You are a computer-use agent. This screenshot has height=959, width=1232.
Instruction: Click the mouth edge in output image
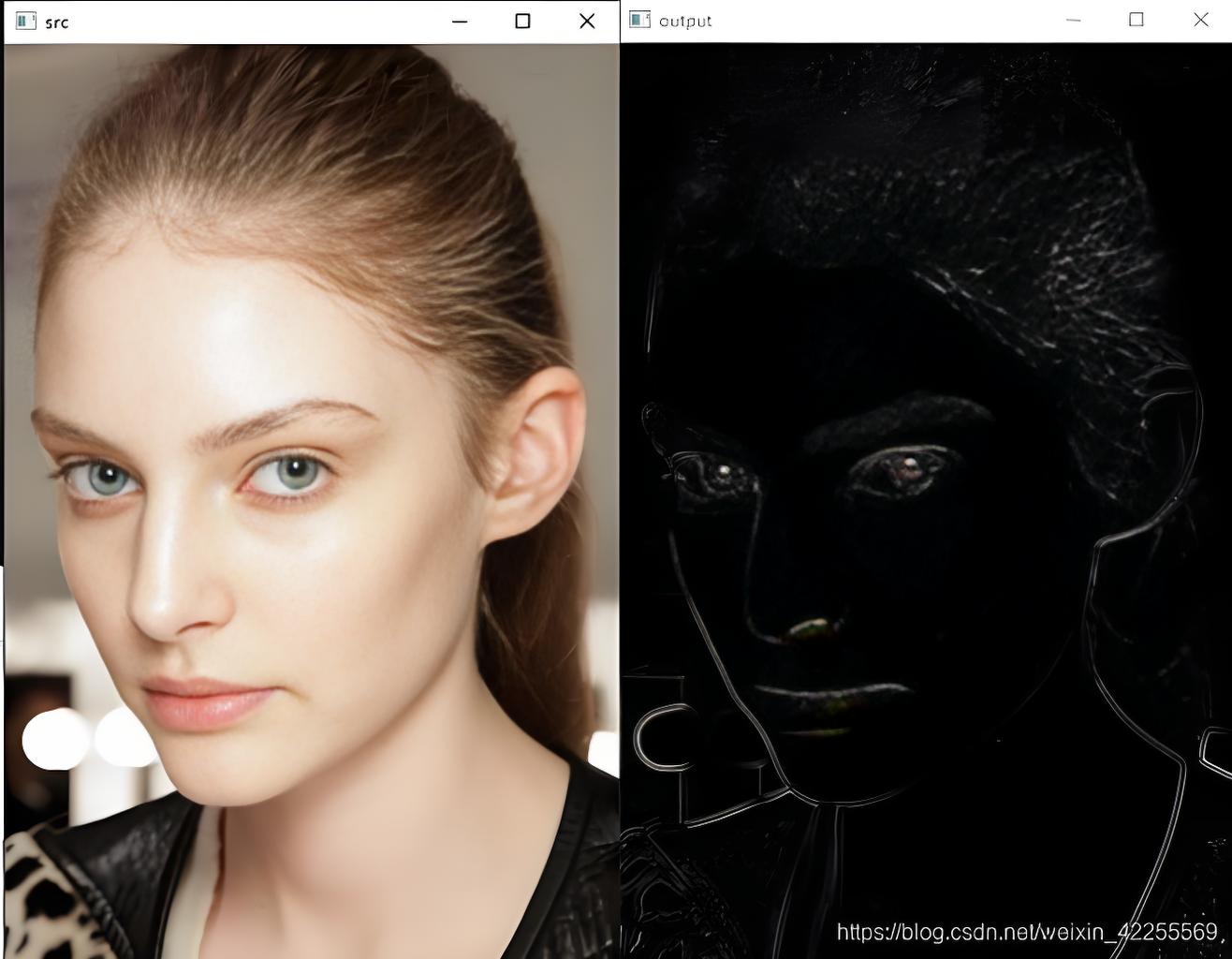click(833, 691)
